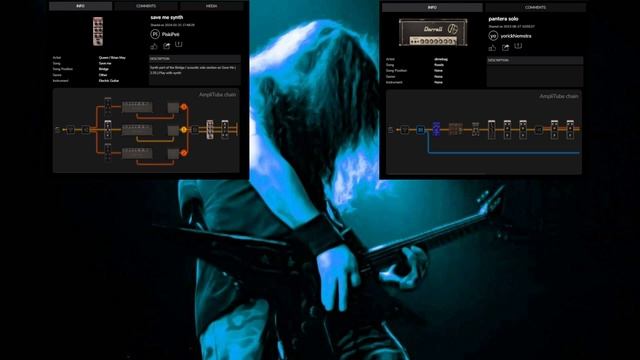
Task: Open PokiPoti user avatar
Action: [155, 34]
